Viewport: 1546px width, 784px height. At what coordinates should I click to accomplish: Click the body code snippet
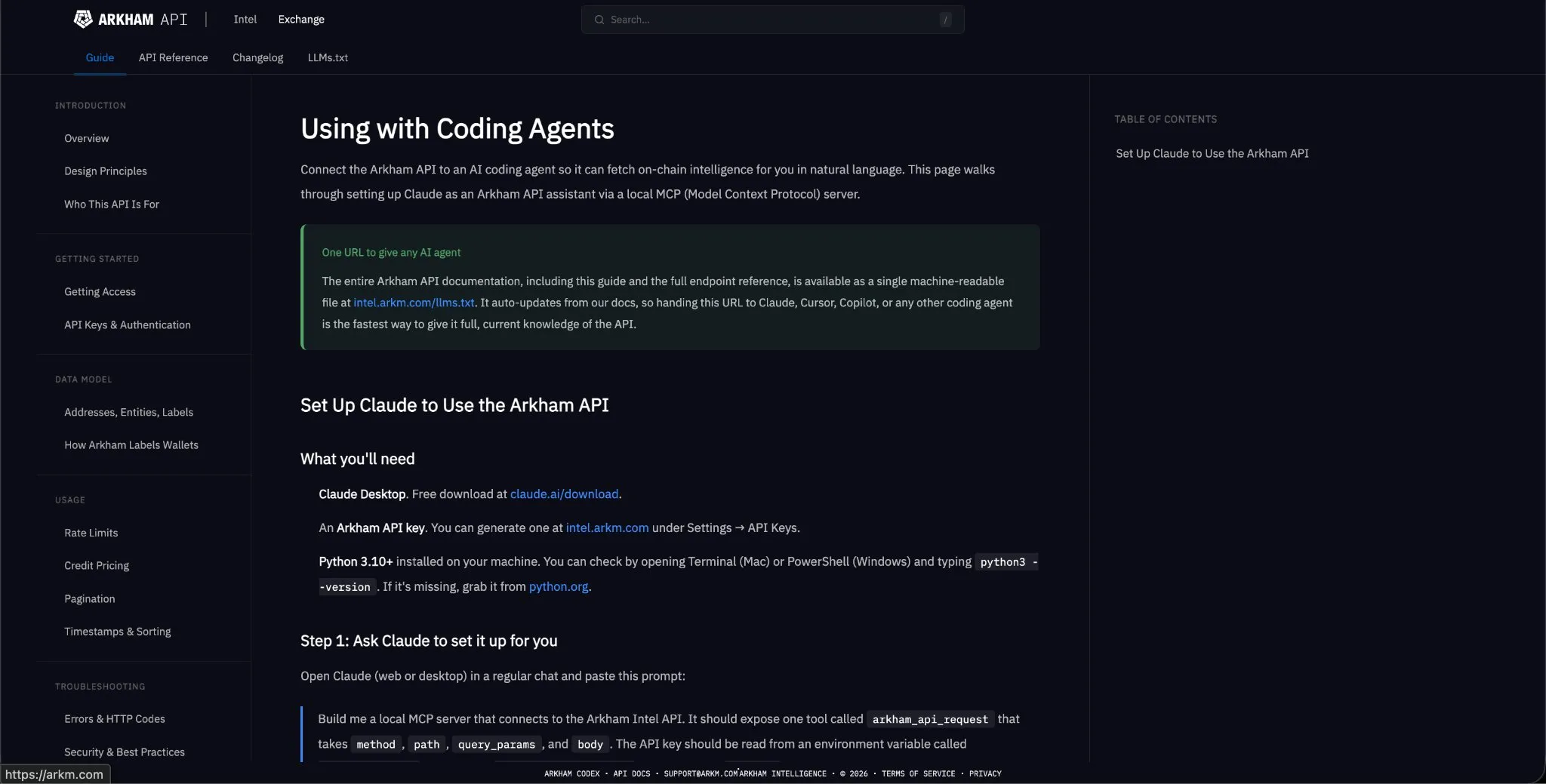click(x=590, y=745)
